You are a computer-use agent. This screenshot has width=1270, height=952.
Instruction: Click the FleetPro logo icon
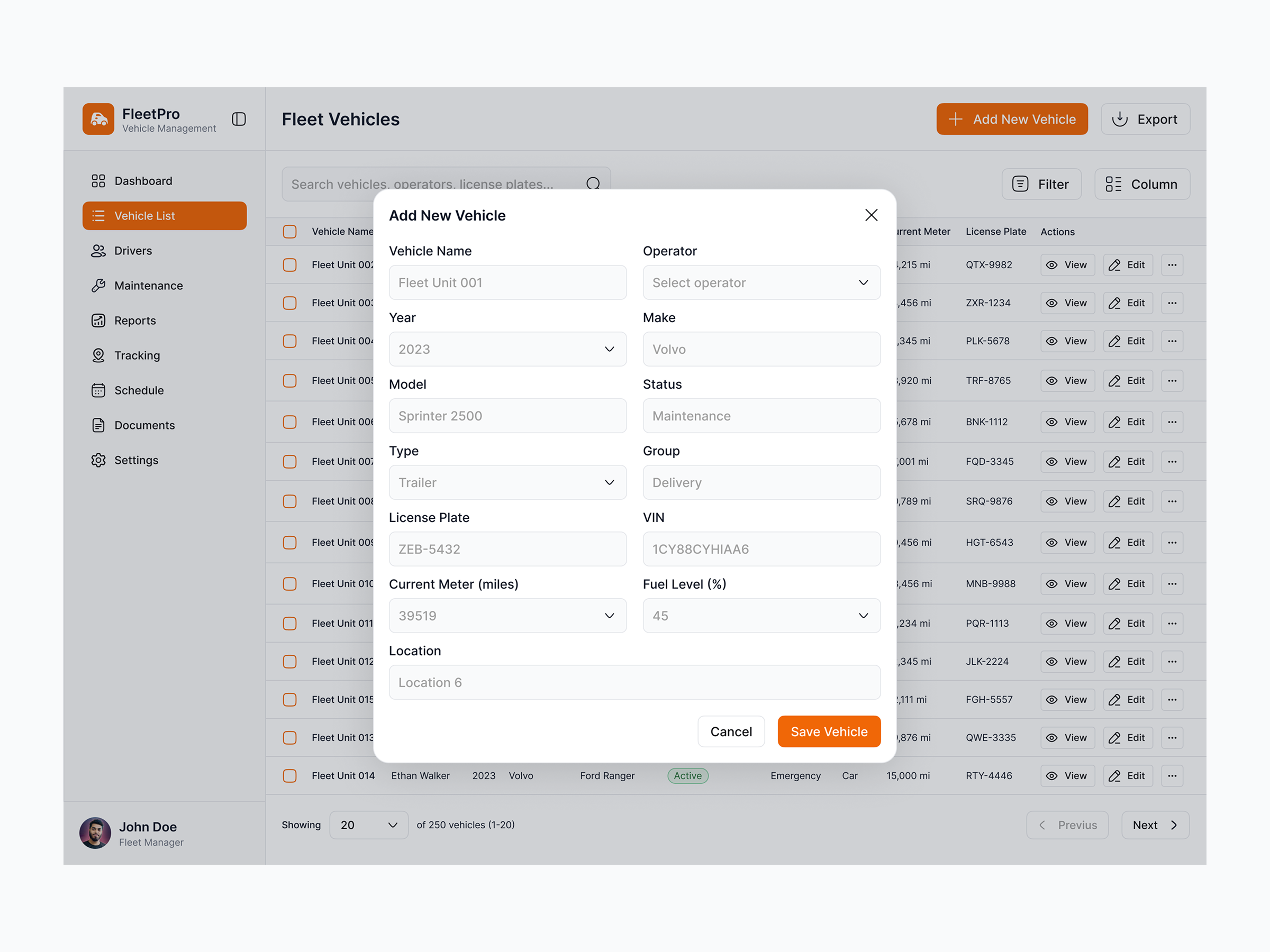(99, 119)
